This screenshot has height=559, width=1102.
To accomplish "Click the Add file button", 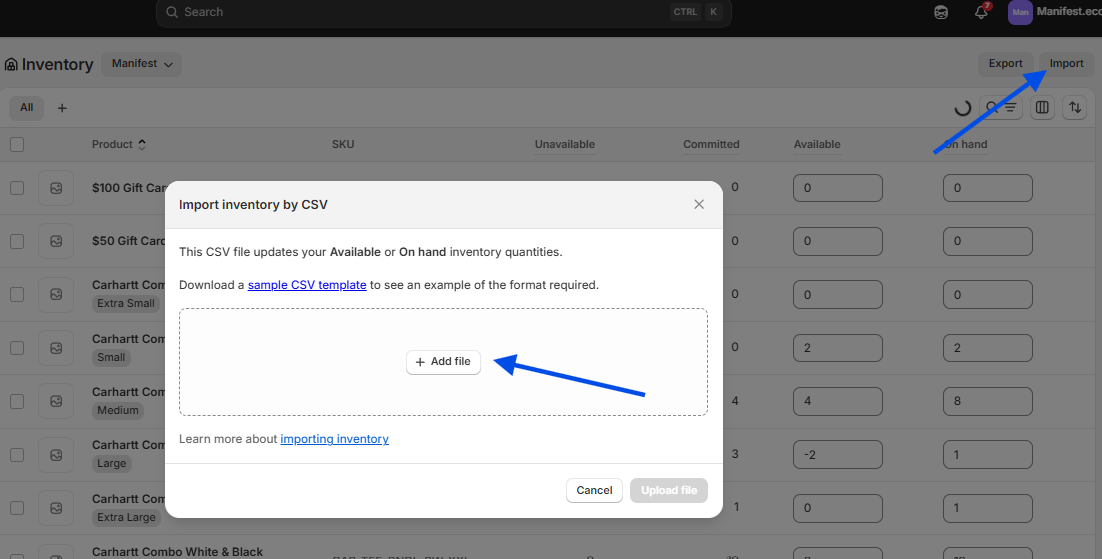I will tap(443, 362).
